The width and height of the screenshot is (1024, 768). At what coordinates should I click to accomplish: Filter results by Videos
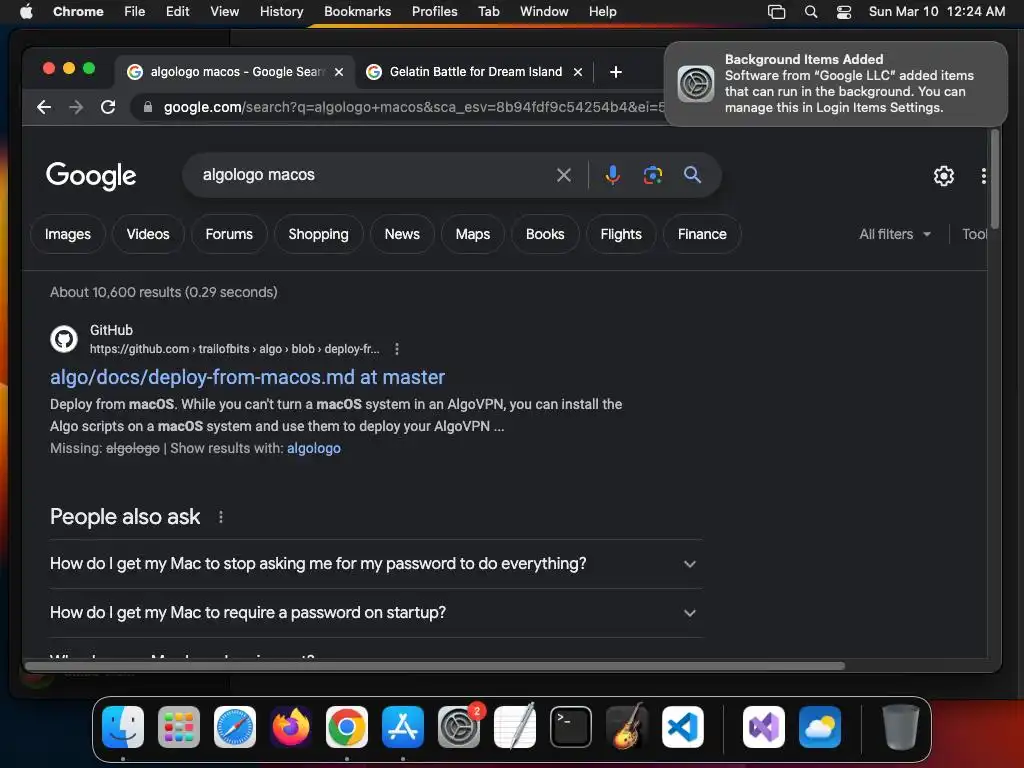click(x=148, y=234)
